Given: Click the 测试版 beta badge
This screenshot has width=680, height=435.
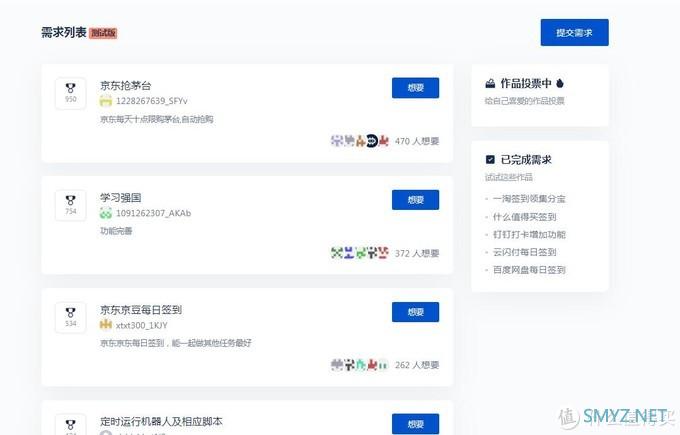Looking at the screenshot, I should pos(103,33).
